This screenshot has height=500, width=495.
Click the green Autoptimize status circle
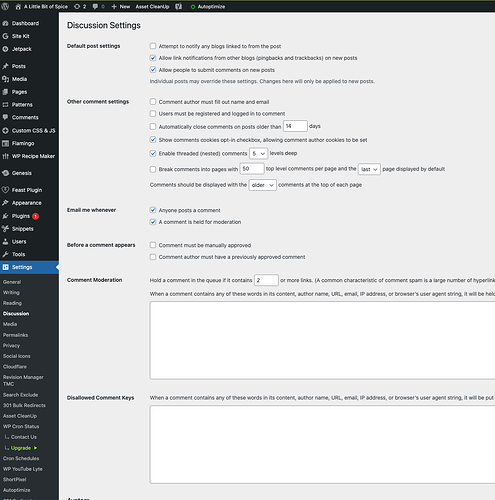(x=193, y=7)
